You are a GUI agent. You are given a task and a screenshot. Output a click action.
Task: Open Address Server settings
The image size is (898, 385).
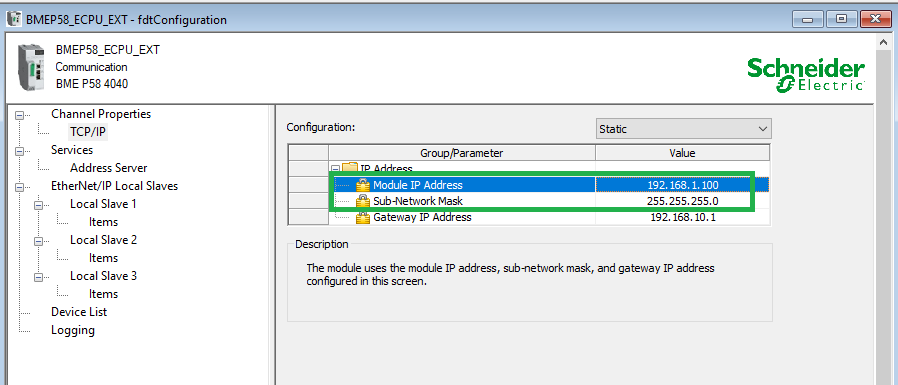point(108,168)
